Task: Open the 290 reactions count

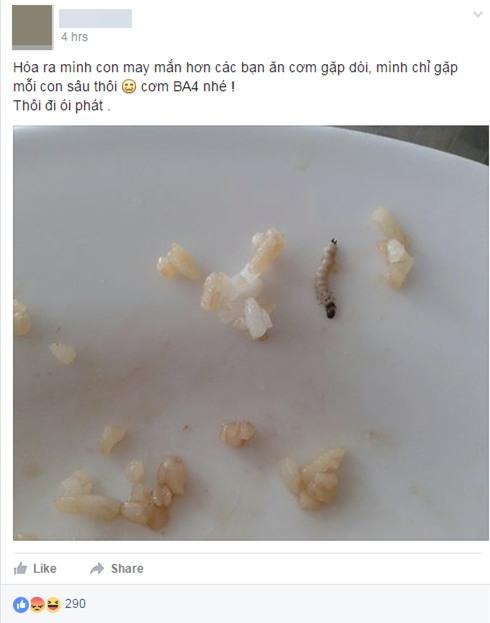Action: click(75, 604)
